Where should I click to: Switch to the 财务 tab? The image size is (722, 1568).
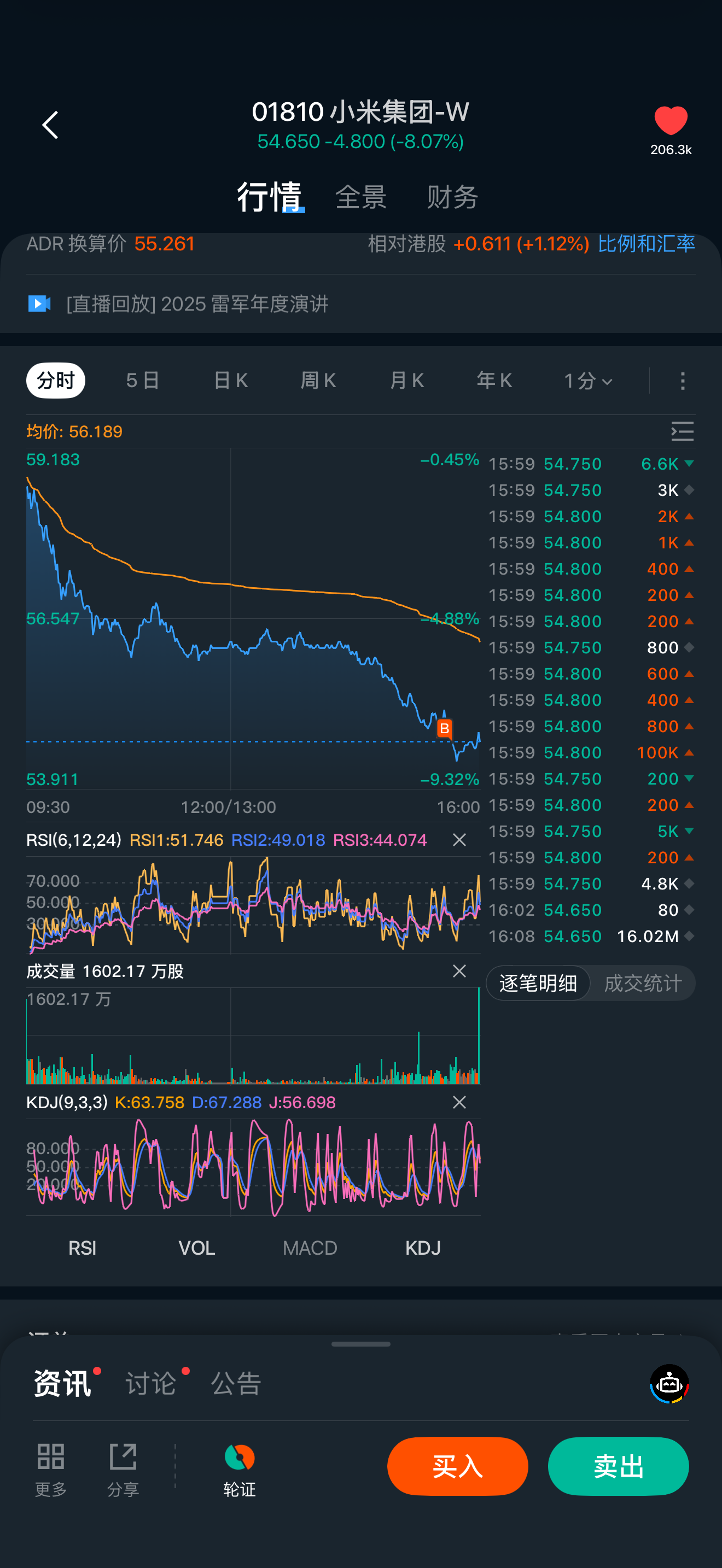[x=452, y=197]
